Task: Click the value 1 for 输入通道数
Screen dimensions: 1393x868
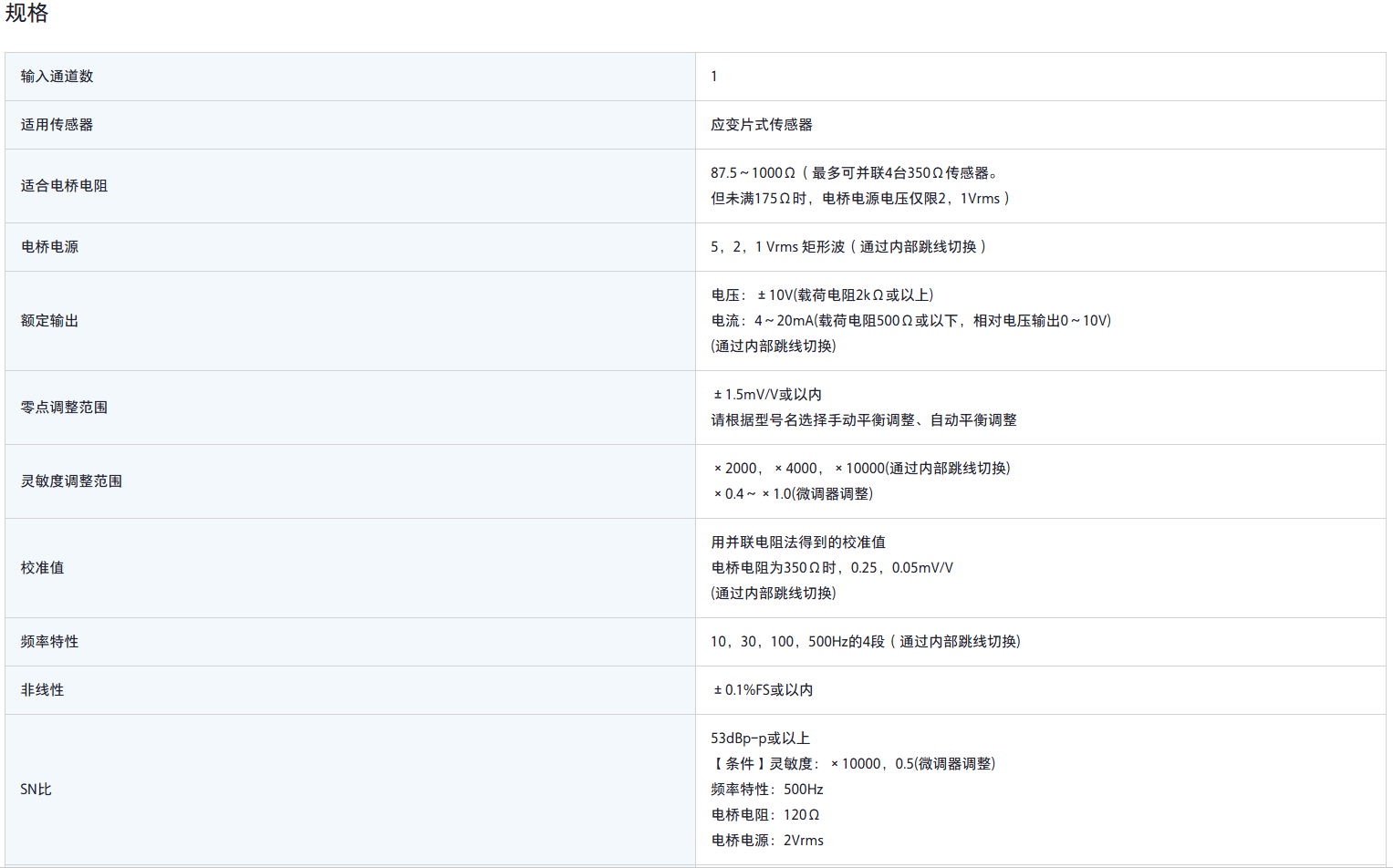Action: (713, 77)
